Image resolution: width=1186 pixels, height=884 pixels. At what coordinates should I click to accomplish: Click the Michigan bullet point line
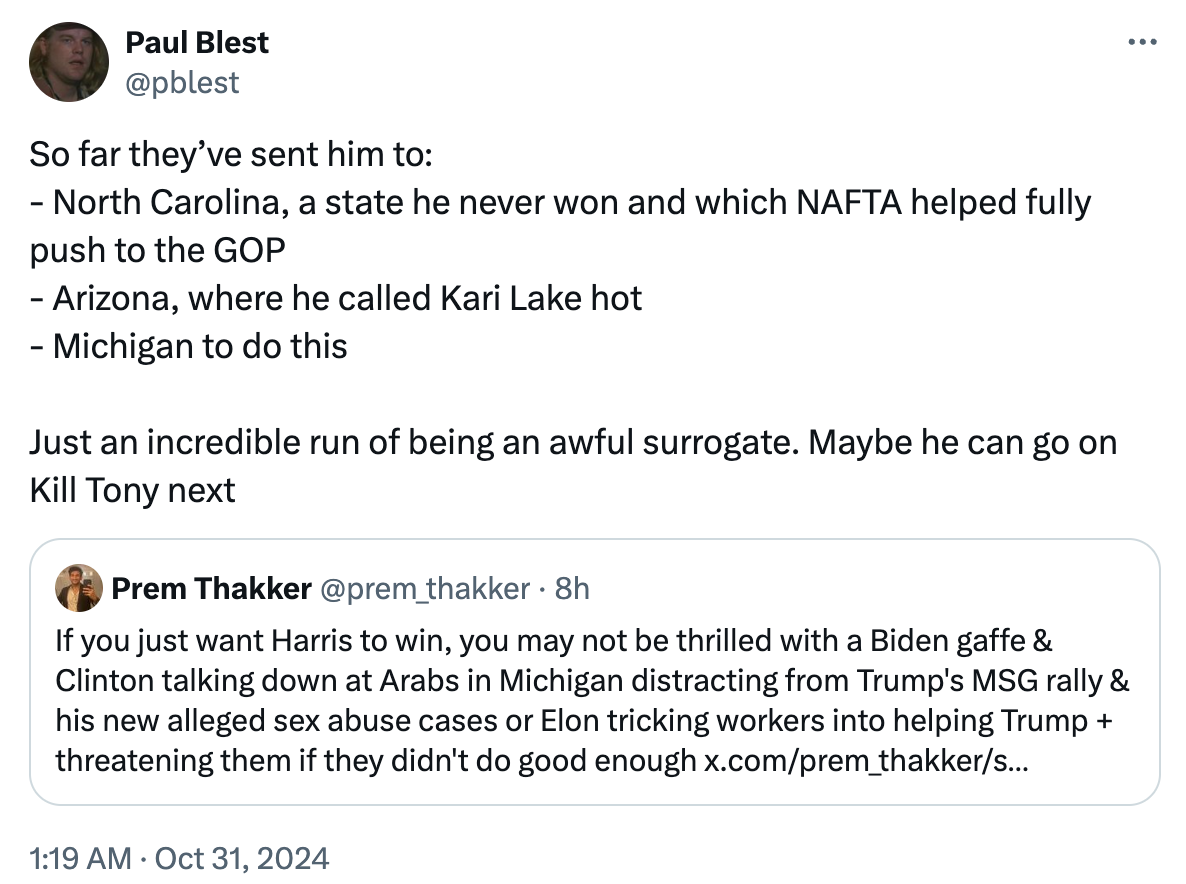coord(187,346)
